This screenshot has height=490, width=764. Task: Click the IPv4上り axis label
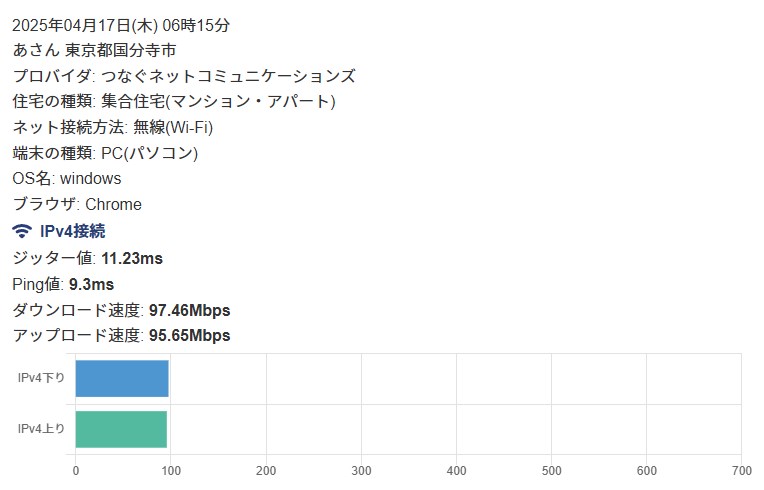click(x=41, y=429)
